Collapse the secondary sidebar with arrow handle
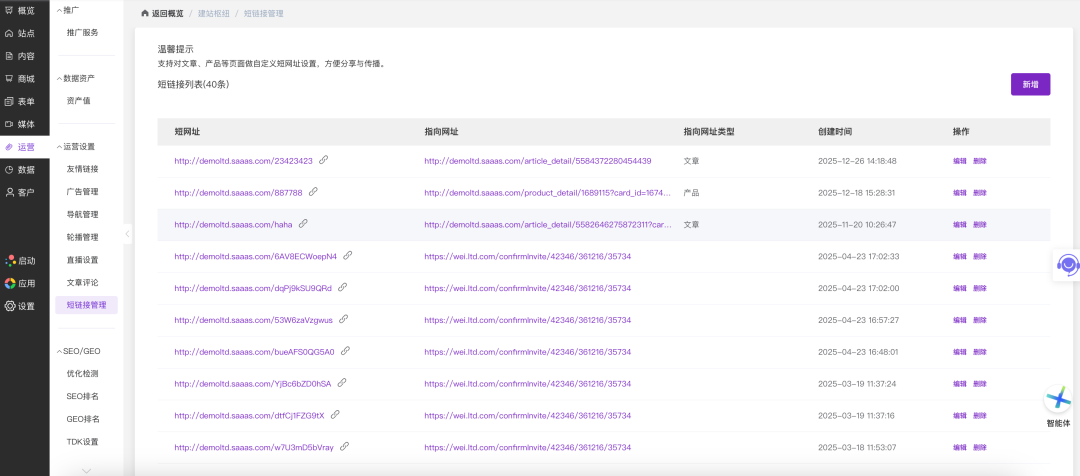This screenshot has width=1080, height=476. click(x=127, y=234)
